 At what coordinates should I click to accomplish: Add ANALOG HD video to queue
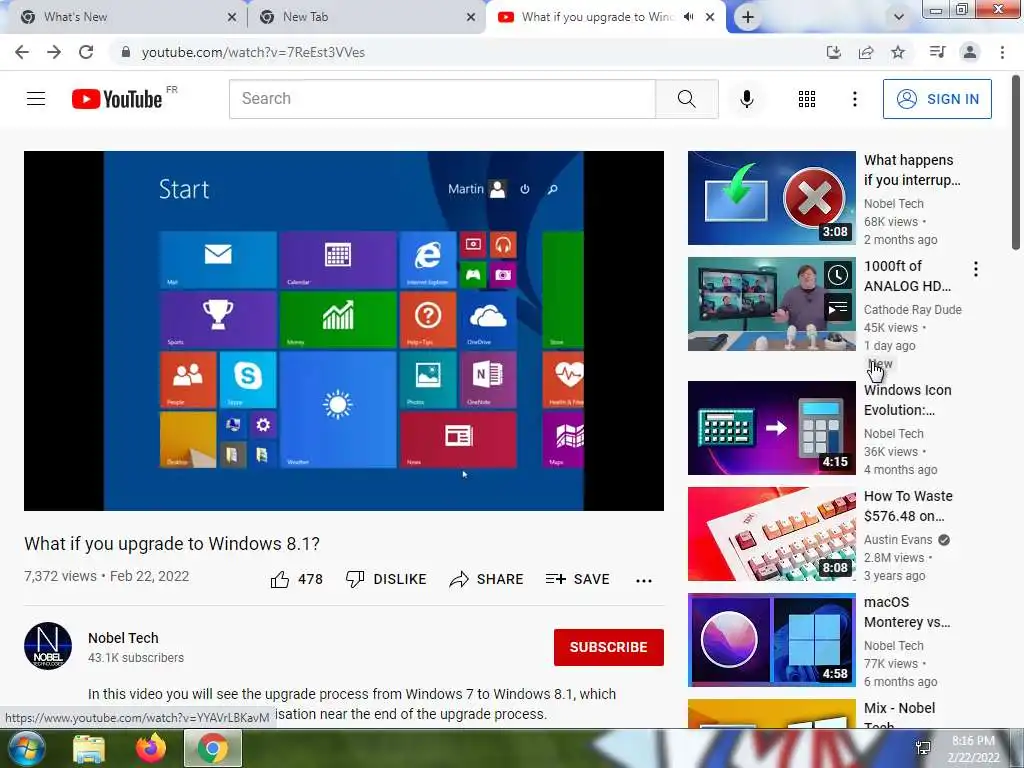(838, 308)
